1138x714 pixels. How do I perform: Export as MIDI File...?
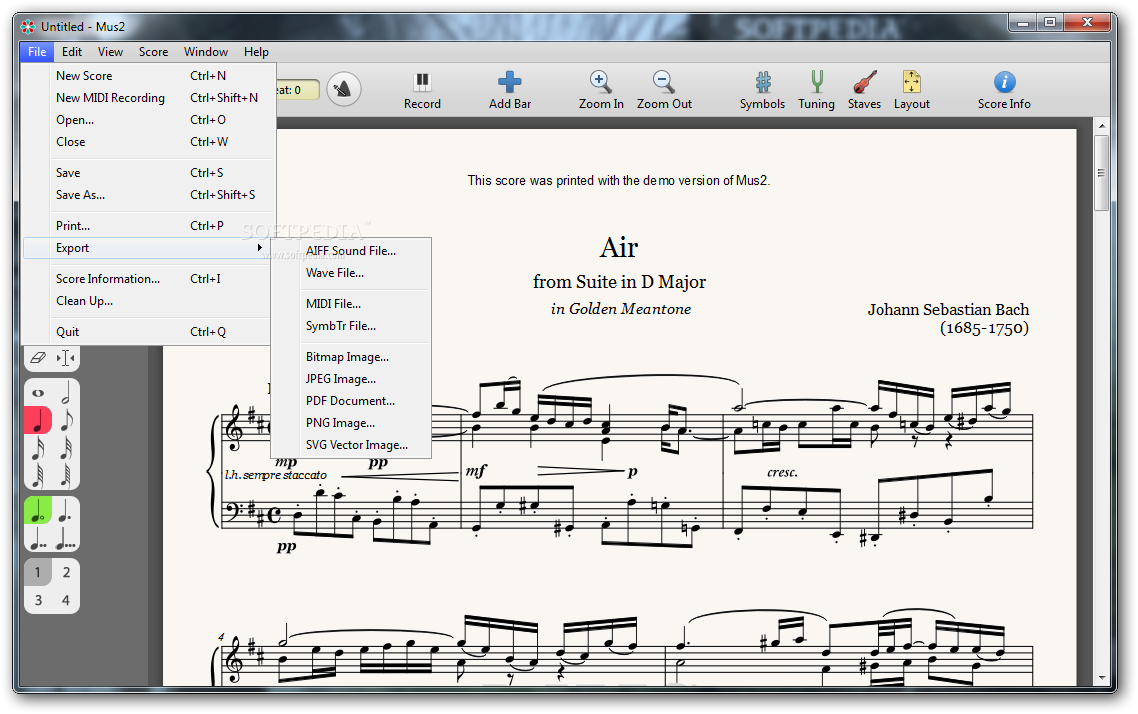pyautogui.click(x=351, y=304)
